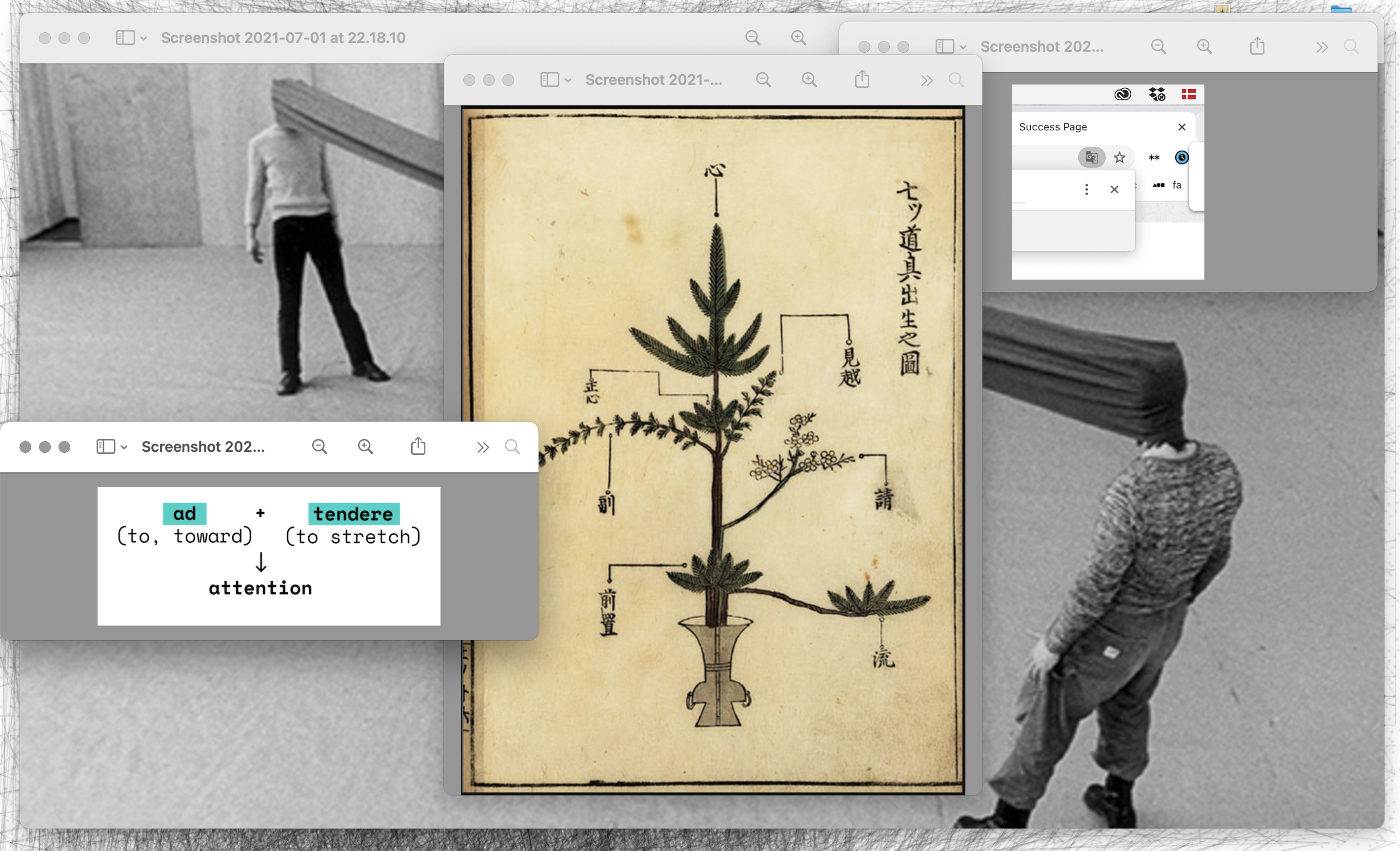Image resolution: width=1400 pixels, height=851 pixels.
Task: Zoom in on the attention diagram window
Action: (365, 447)
